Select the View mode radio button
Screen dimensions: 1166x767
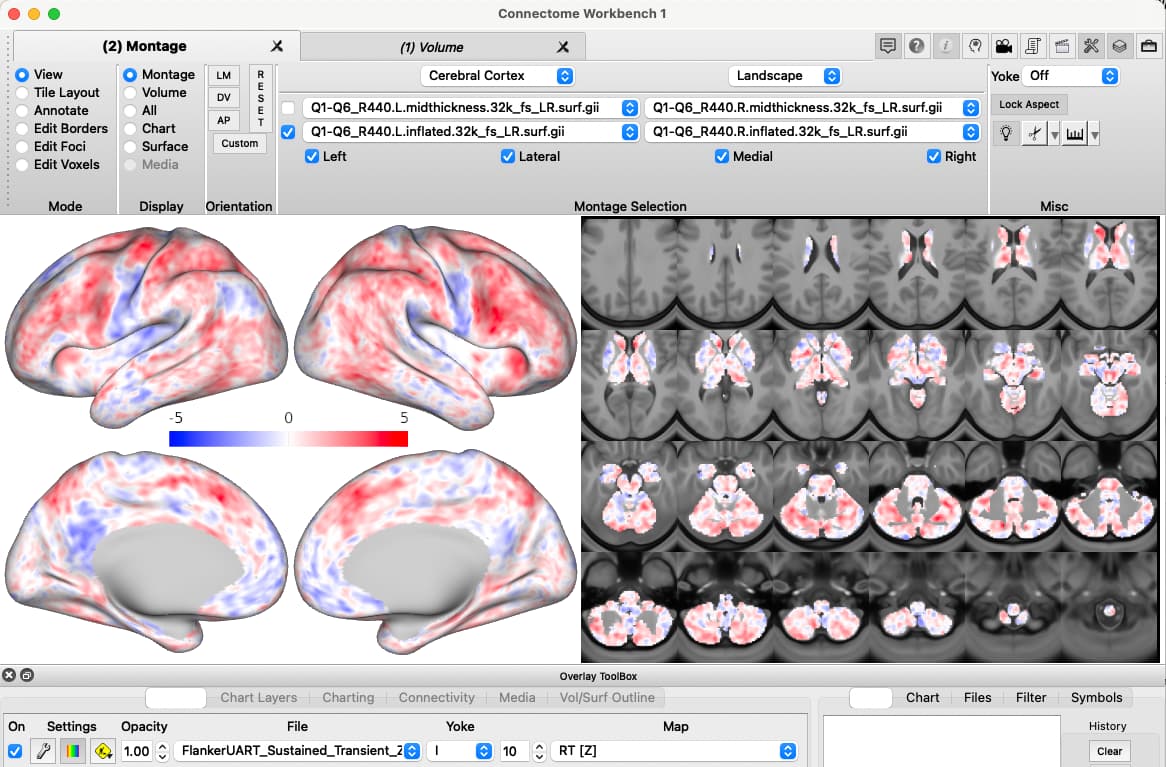22,74
